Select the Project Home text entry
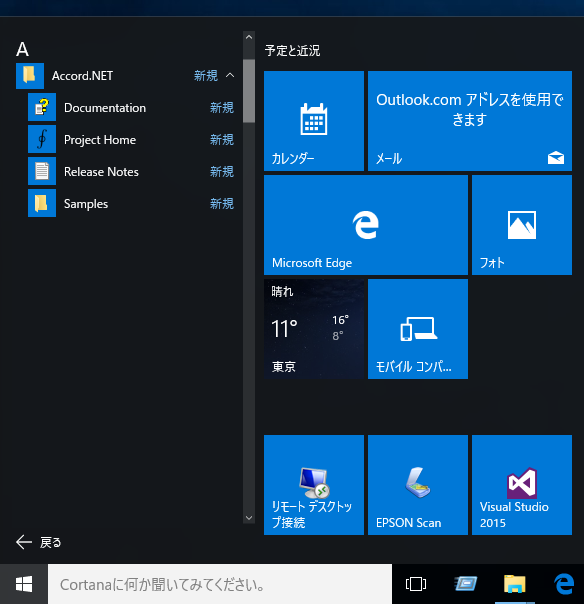The width and height of the screenshot is (584, 604). pos(100,140)
